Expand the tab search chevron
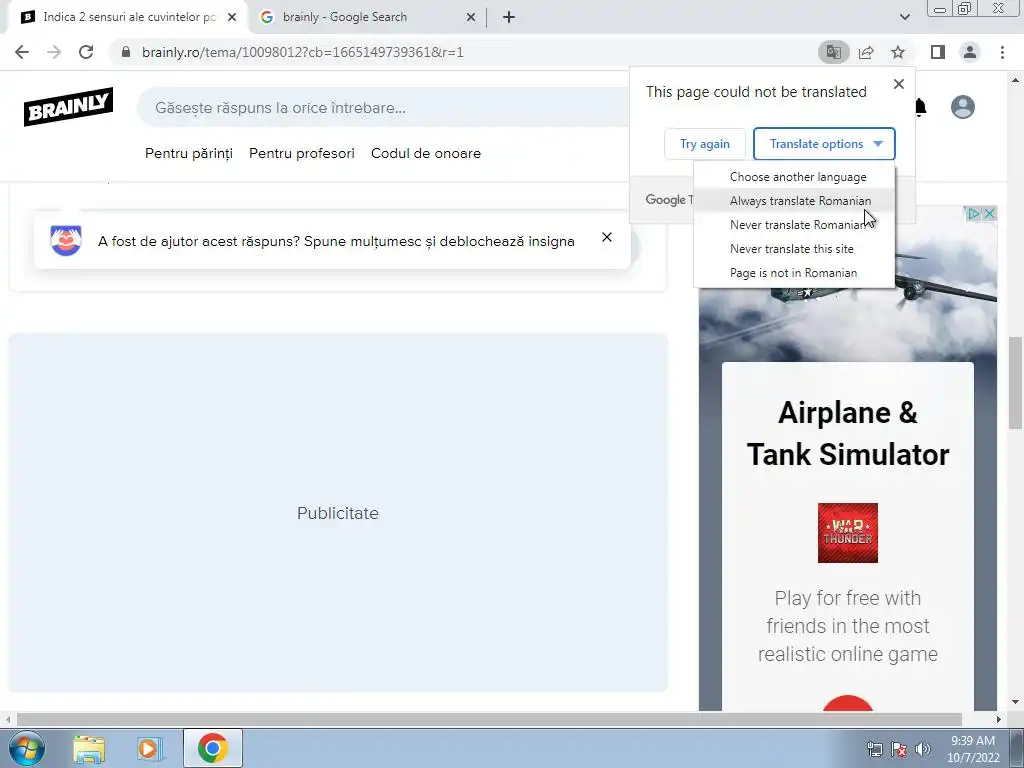The image size is (1024, 768). pos(904,17)
